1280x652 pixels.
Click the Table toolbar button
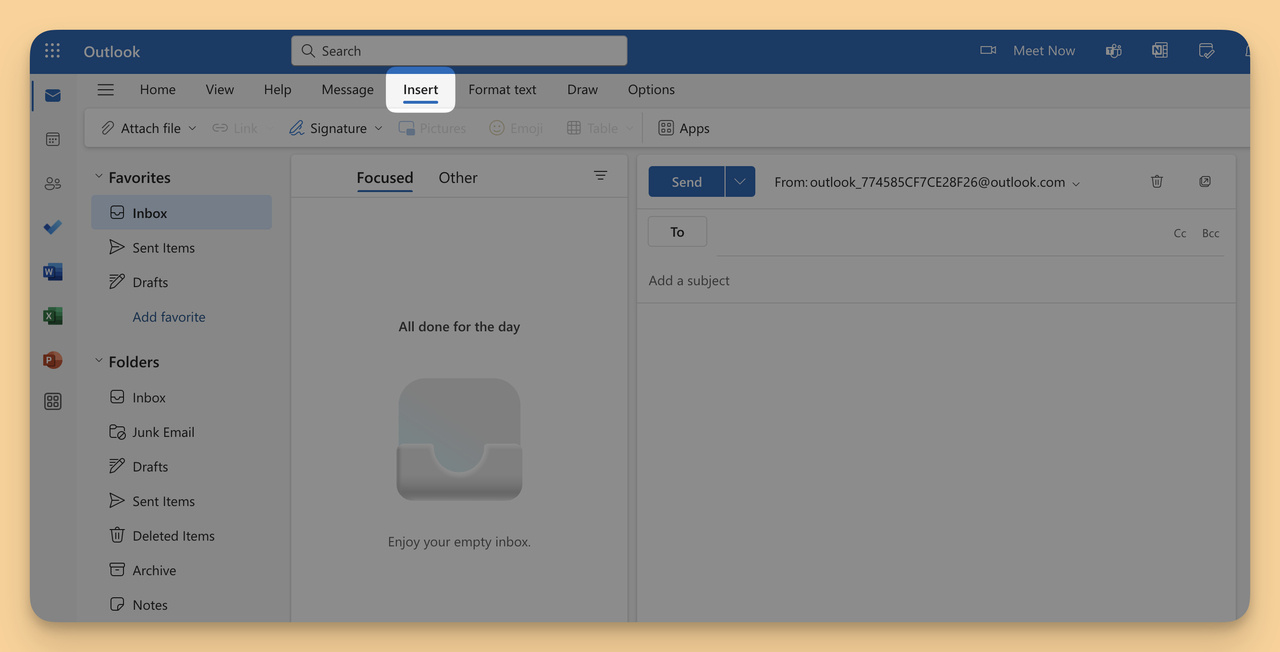592,128
